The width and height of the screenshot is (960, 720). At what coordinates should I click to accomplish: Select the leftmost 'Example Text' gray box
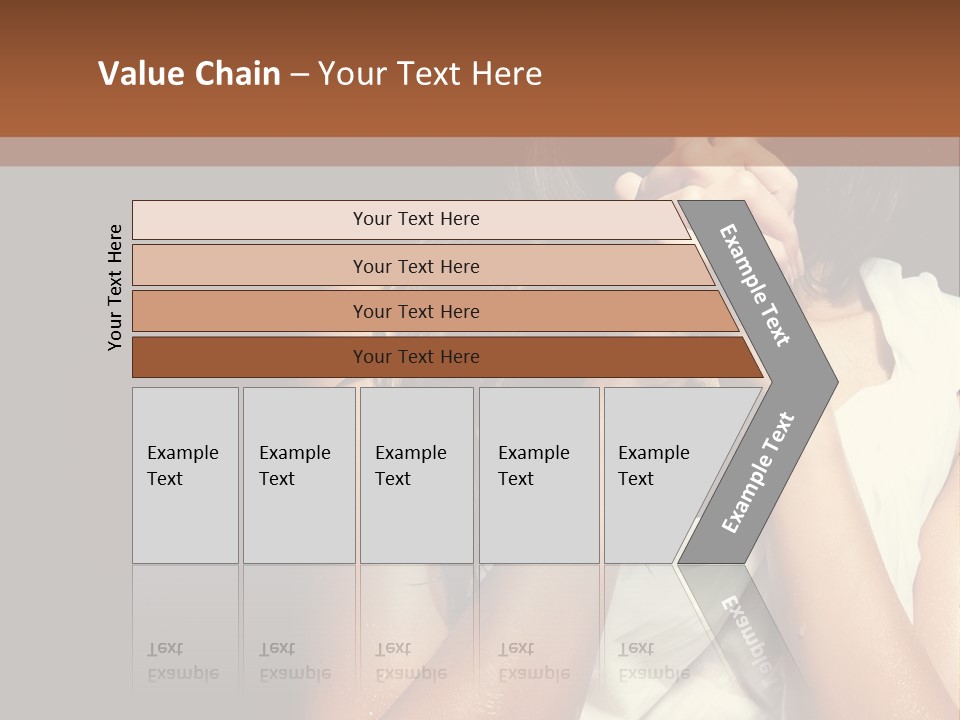[x=185, y=475]
